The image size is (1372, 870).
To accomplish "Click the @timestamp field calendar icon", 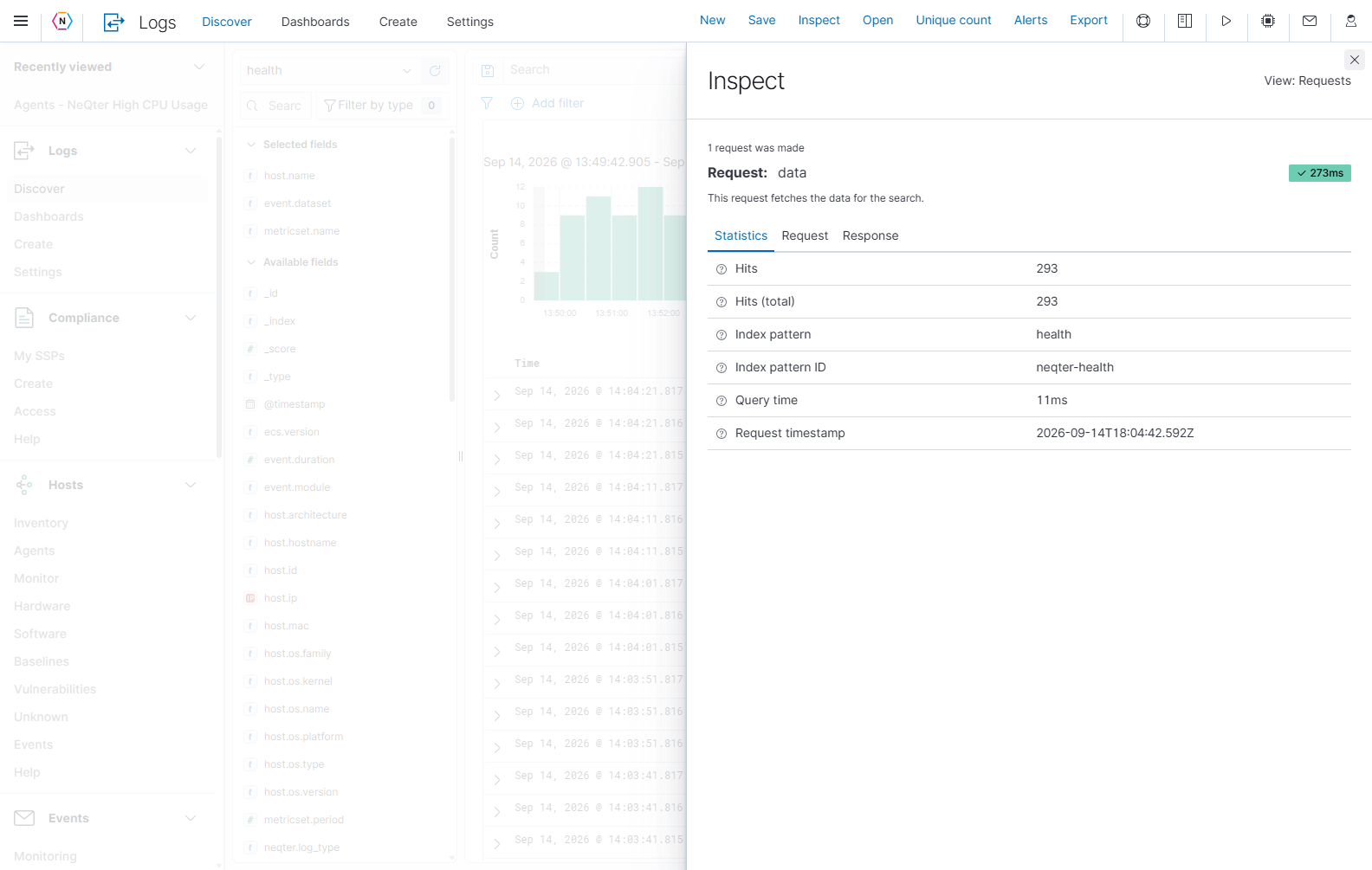I will pos(250,404).
